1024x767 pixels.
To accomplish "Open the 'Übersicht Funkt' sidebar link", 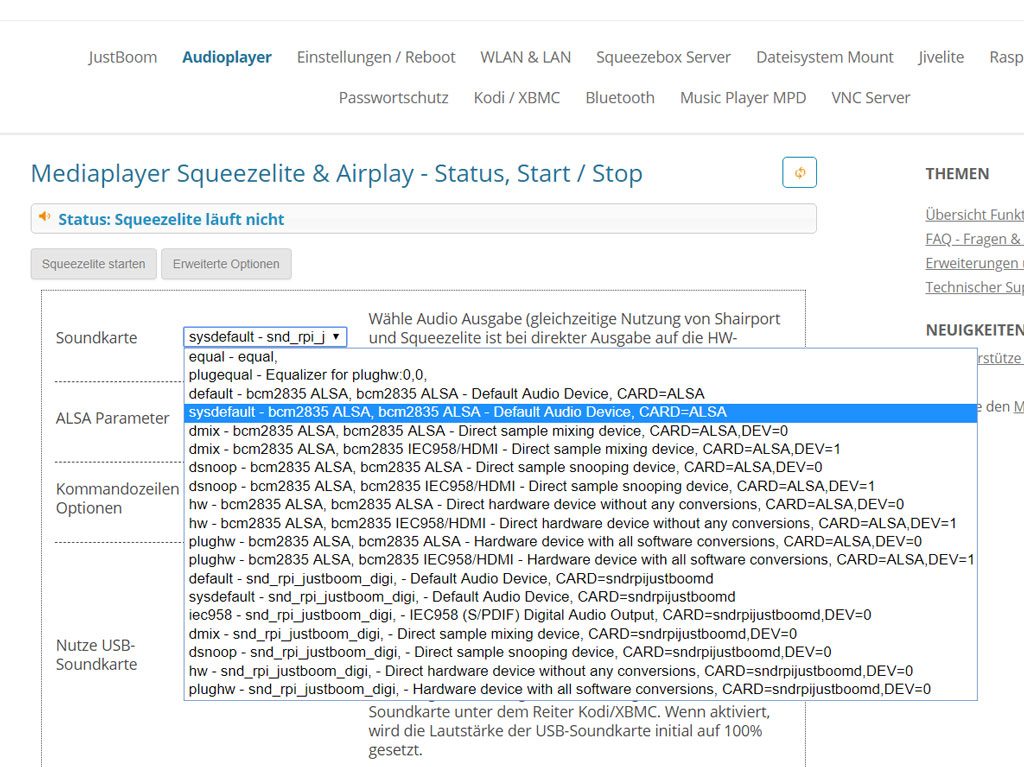I will pos(974,215).
